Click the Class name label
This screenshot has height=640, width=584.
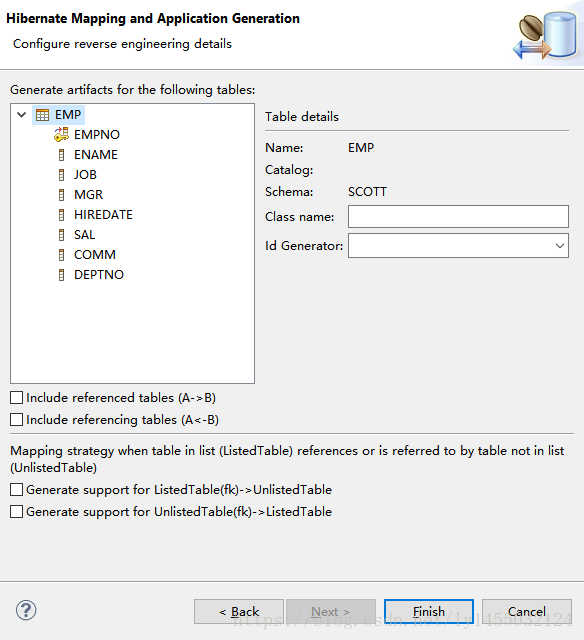coord(300,217)
